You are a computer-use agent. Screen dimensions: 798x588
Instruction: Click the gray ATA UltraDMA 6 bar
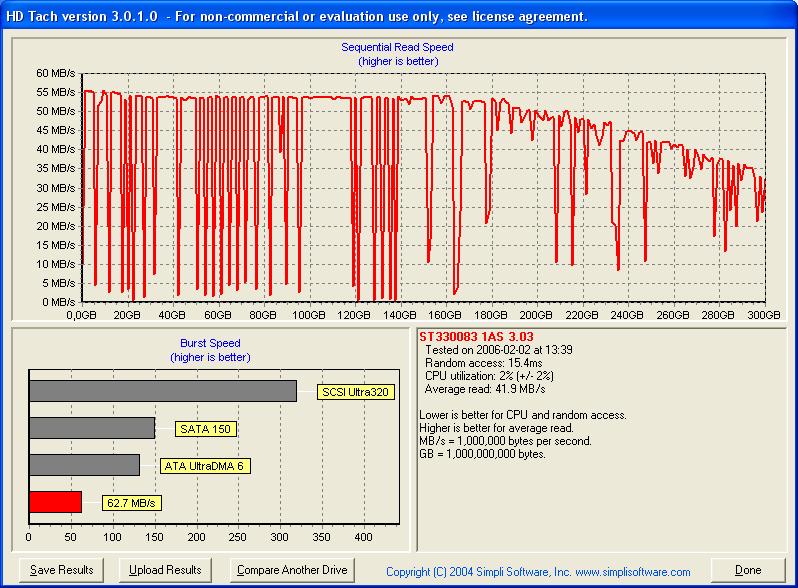click(x=84, y=465)
